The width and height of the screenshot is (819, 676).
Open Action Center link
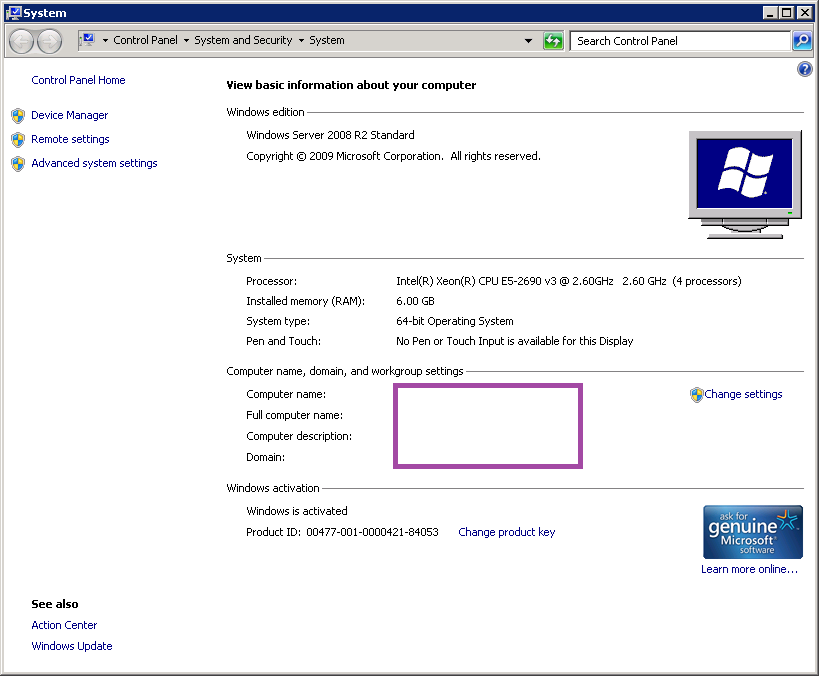[x=64, y=625]
